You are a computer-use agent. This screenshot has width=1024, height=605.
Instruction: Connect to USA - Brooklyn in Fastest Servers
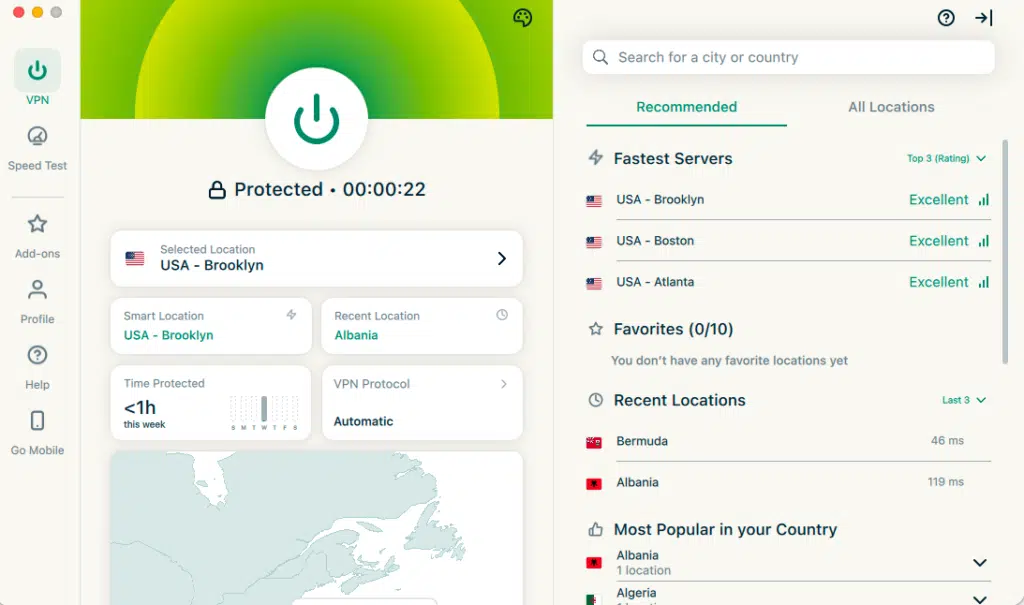click(788, 200)
